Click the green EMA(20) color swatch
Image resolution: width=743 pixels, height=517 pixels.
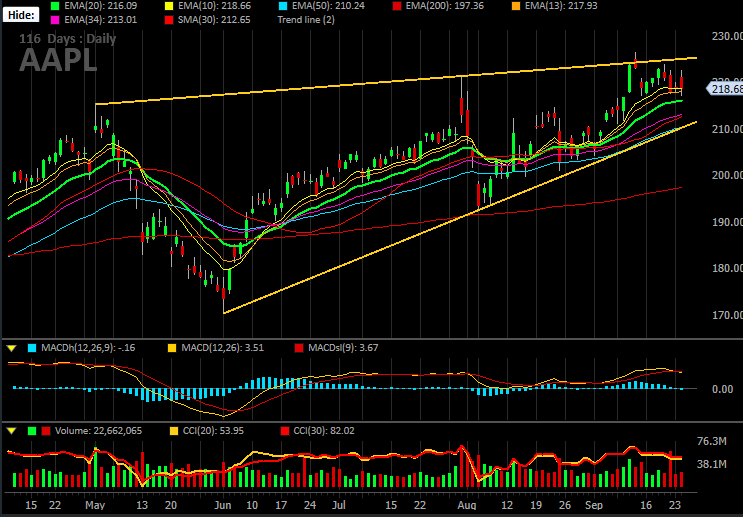click(x=55, y=6)
